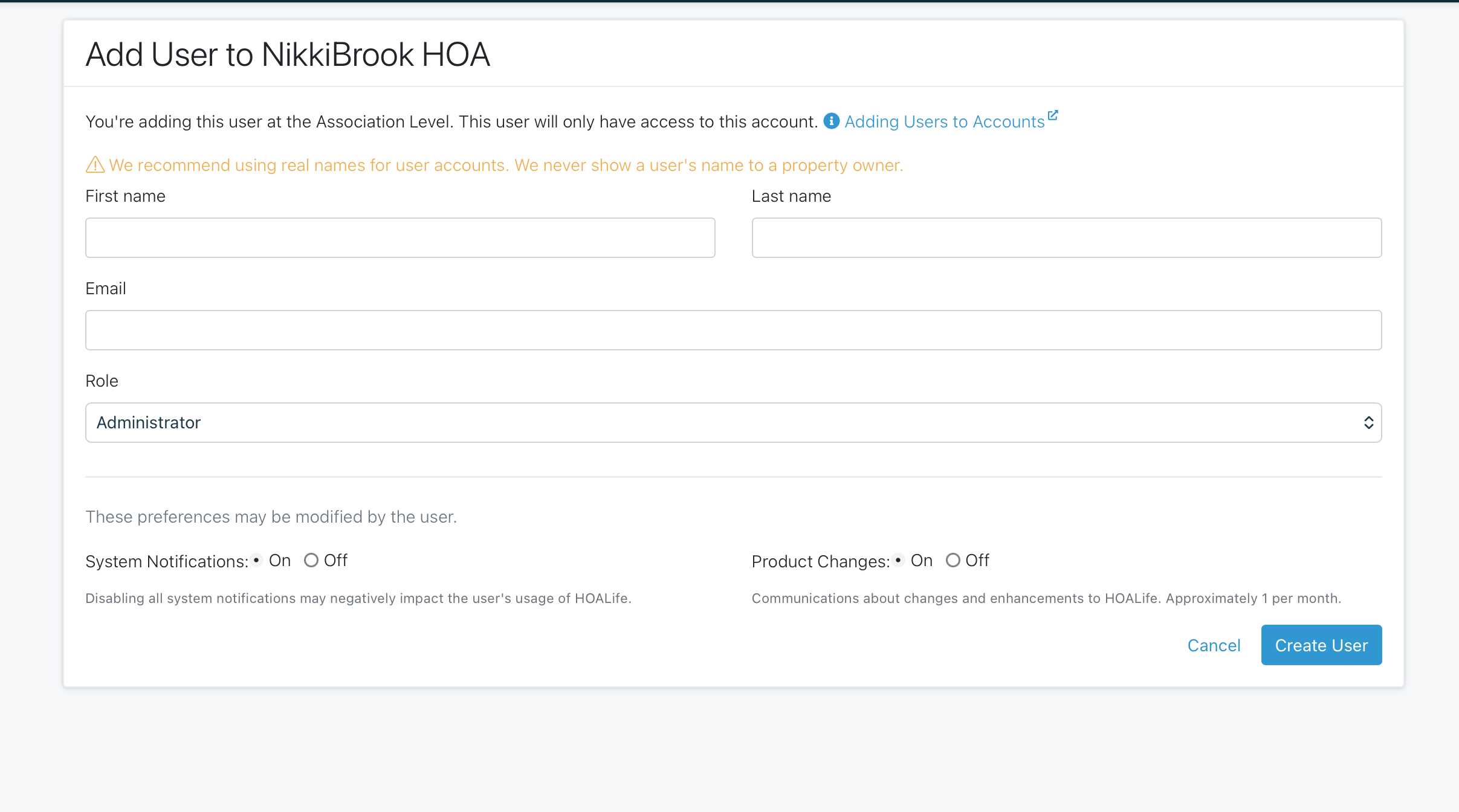Click the Role field label
1459x812 pixels.
pos(102,381)
